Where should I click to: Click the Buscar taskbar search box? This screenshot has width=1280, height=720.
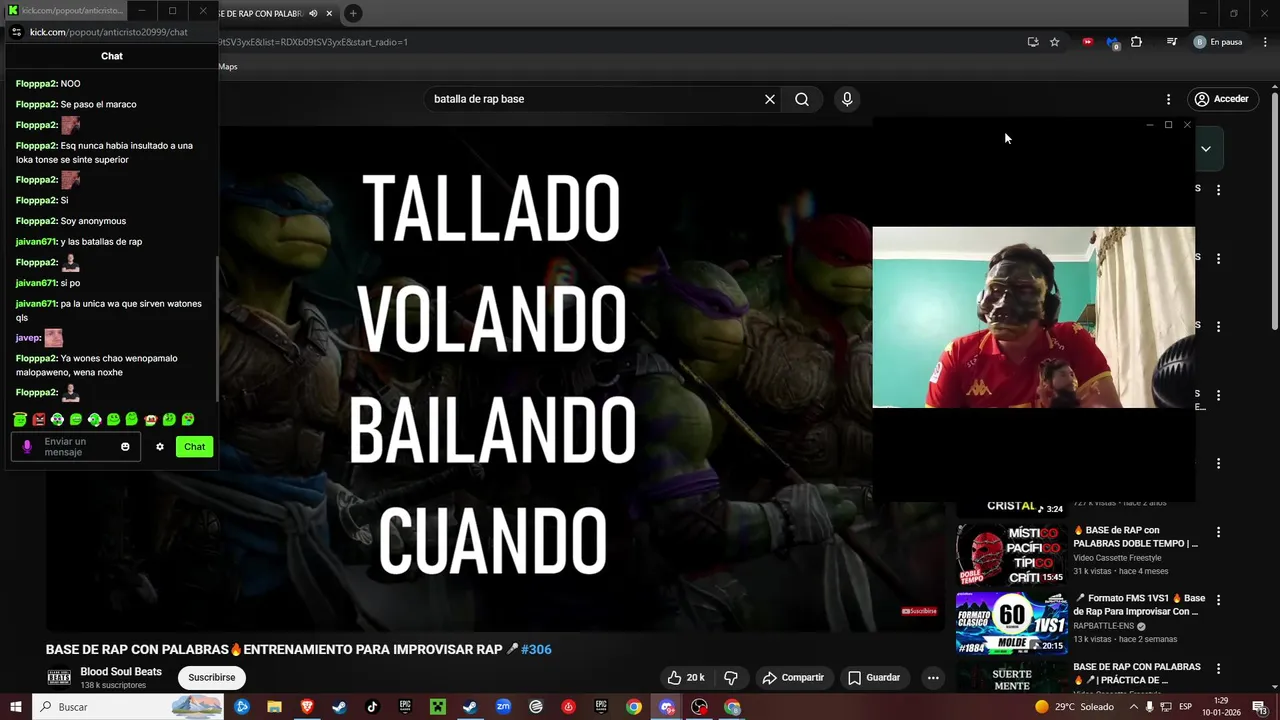click(x=128, y=707)
